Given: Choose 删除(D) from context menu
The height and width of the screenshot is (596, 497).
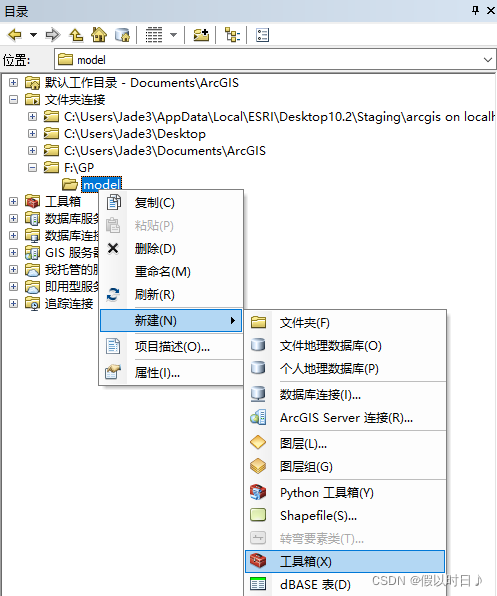Looking at the screenshot, I should tap(171, 249).
